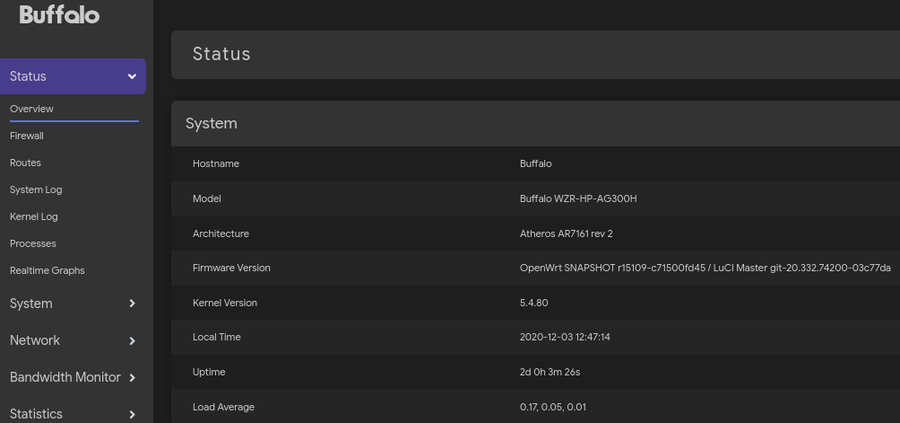Collapse the Status menu chevron
The image size is (900, 423).
click(131, 77)
